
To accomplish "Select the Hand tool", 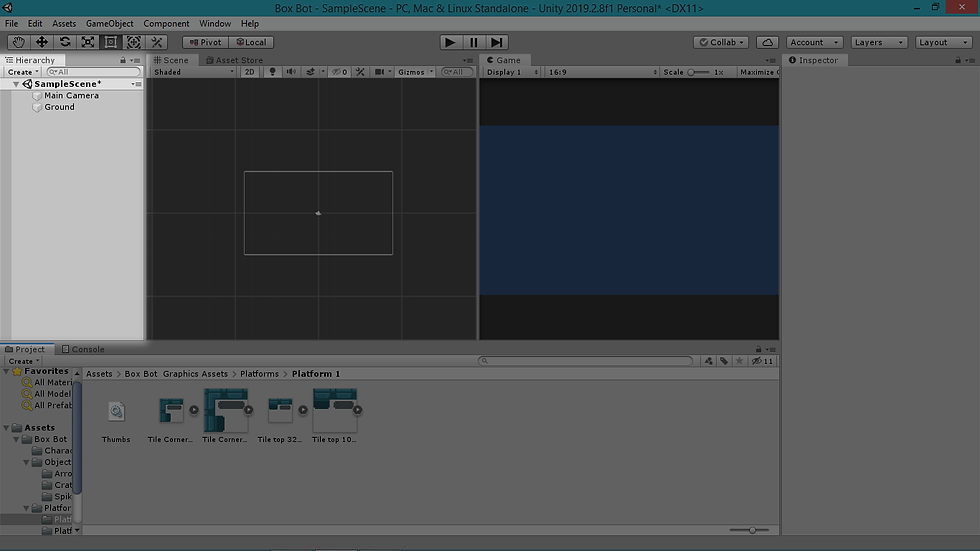I will [19, 42].
